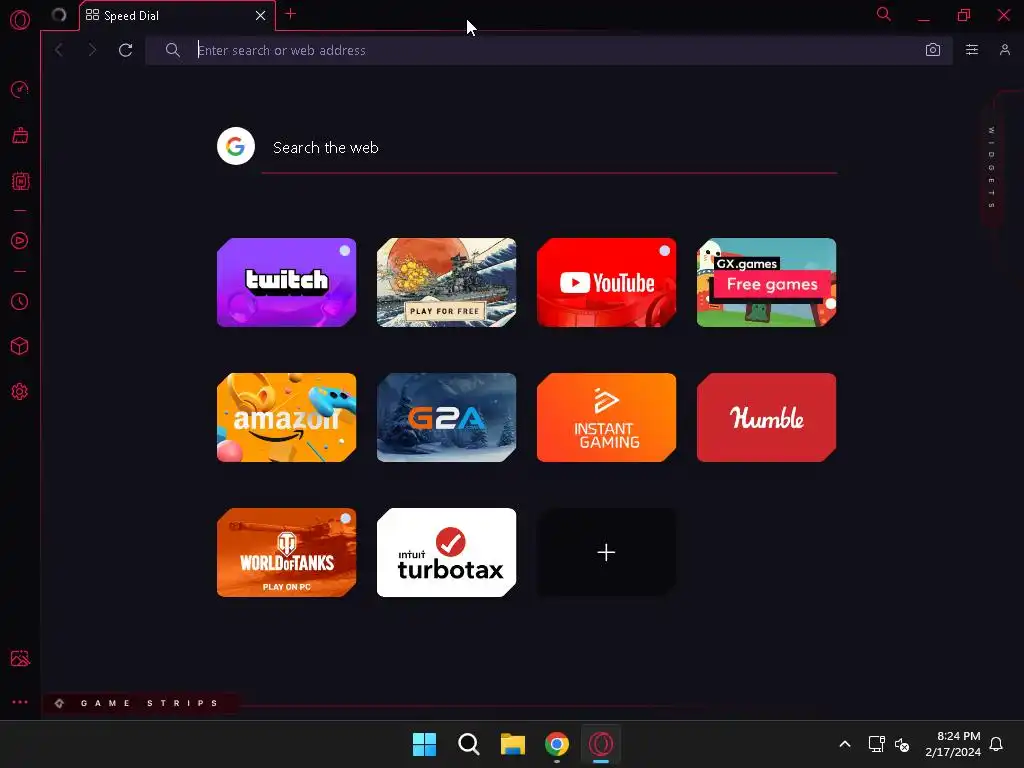Open GX Cleaner broom icon
Viewport: 1024px width, 768px height.
click(20, 135)
